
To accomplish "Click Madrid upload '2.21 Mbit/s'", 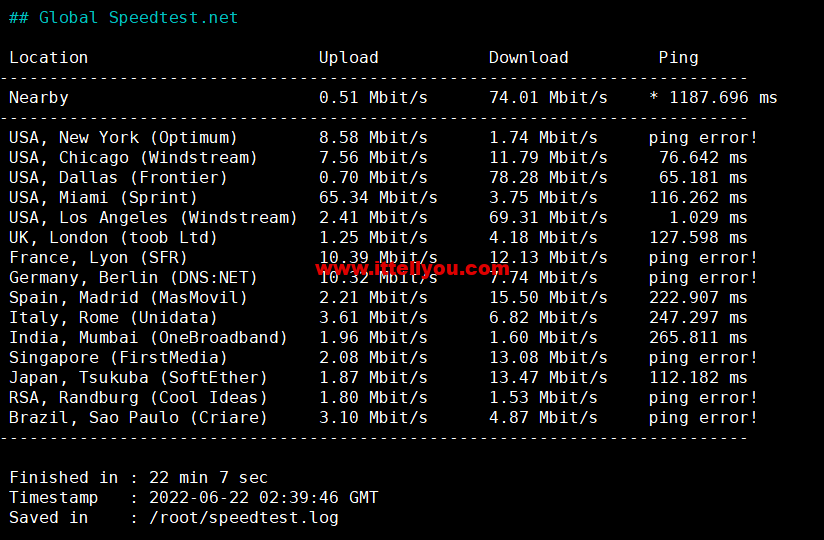I will pyautogui.click(x=373, y=297).
